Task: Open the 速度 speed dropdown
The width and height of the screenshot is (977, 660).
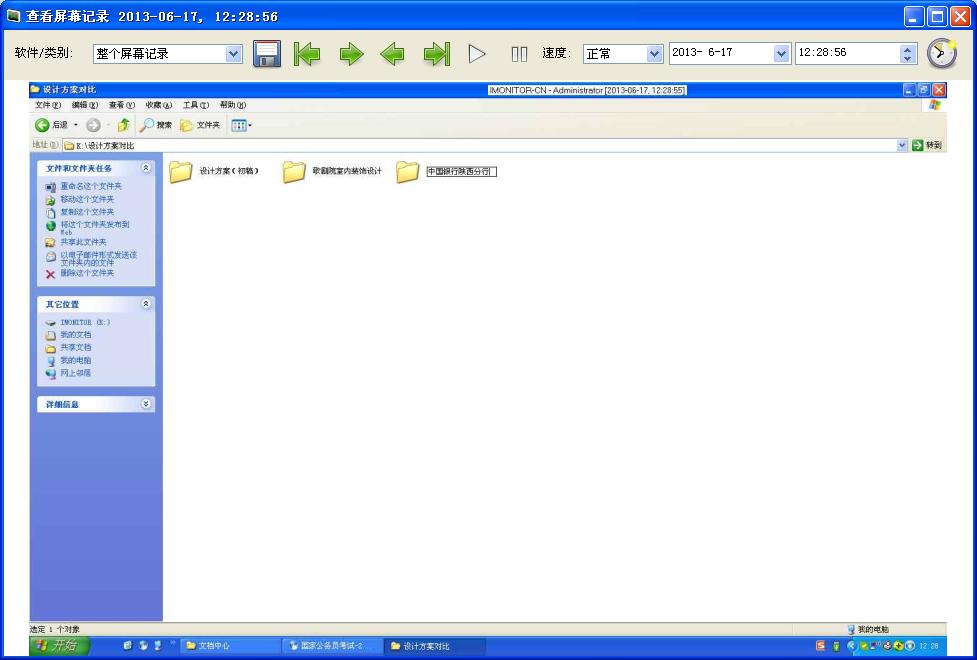Action: [654, 54]
